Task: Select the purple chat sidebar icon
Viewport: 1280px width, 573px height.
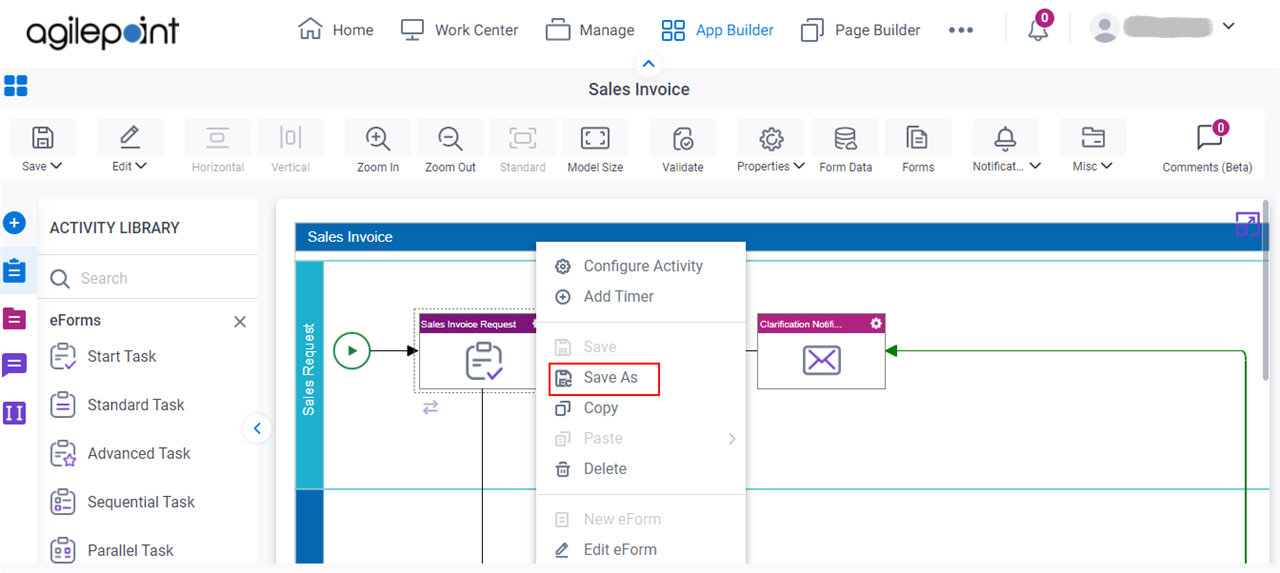Action: (14, 365)
